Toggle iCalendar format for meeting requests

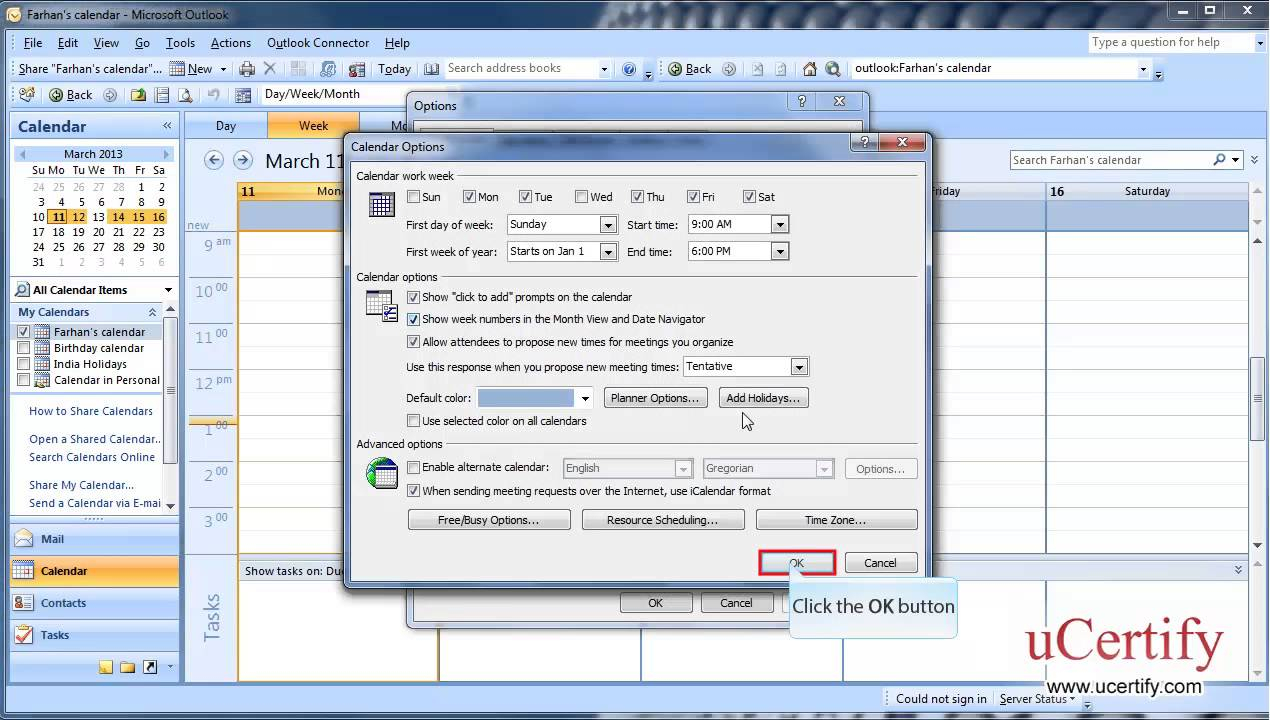tap(414, 491)
